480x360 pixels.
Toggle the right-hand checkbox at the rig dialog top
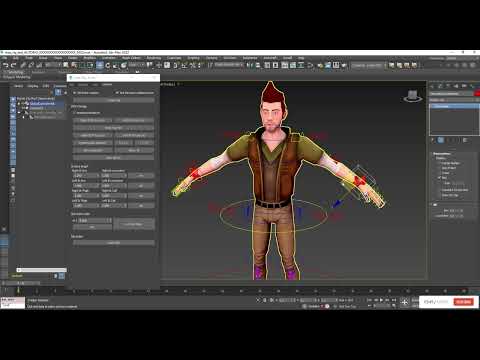tap(117, 93)
